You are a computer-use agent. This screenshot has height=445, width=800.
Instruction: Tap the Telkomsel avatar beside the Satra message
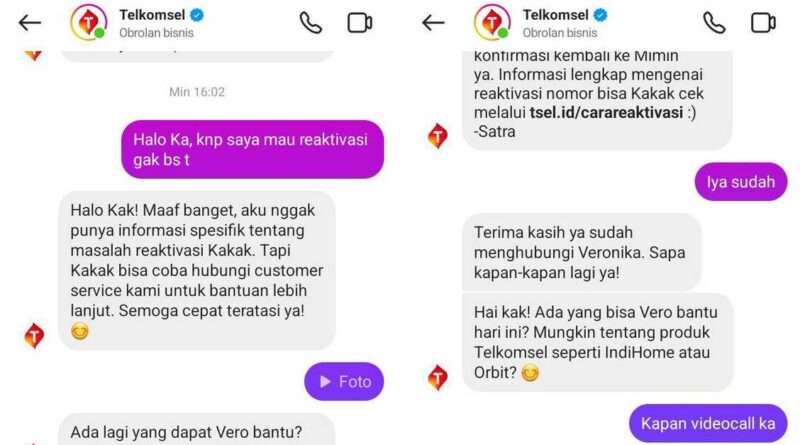(437, 136)
